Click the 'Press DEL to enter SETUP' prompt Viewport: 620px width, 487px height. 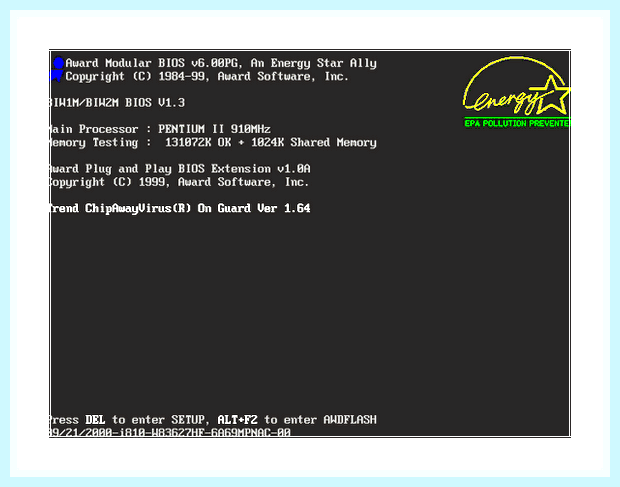pyautogui.click(x=213, y=420)
